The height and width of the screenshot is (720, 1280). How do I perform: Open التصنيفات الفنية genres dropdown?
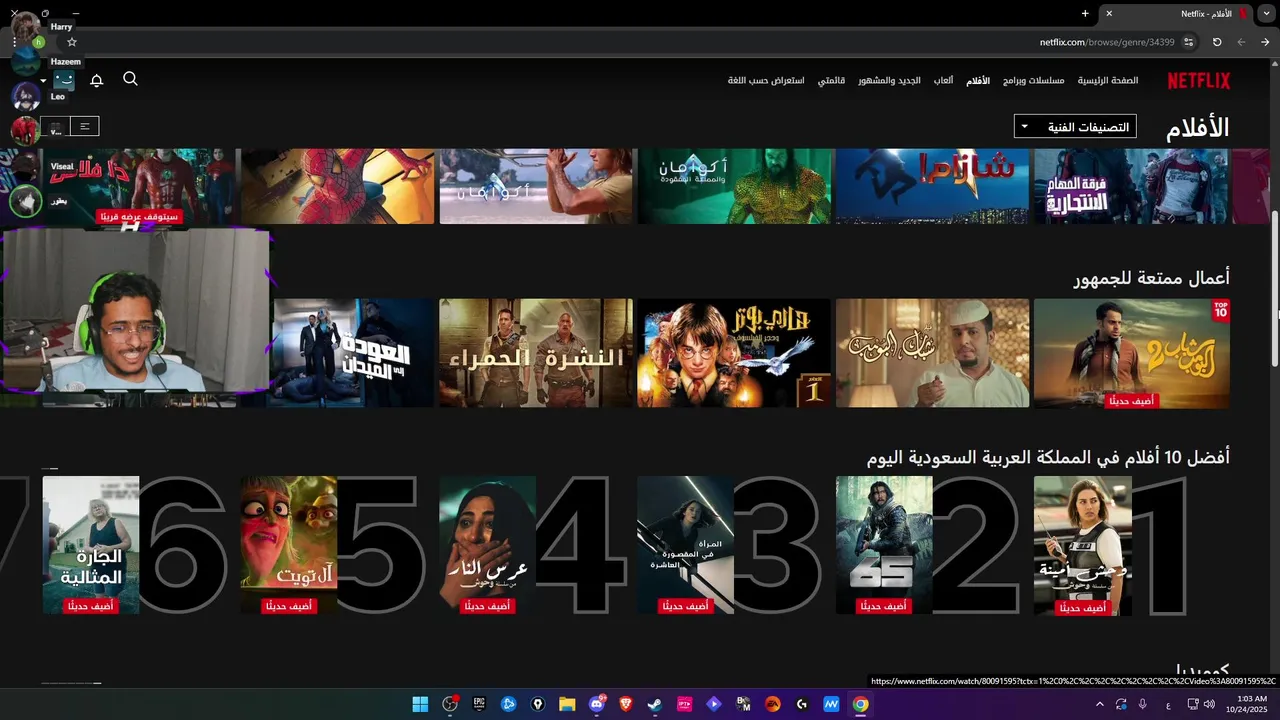(1074, 127)
